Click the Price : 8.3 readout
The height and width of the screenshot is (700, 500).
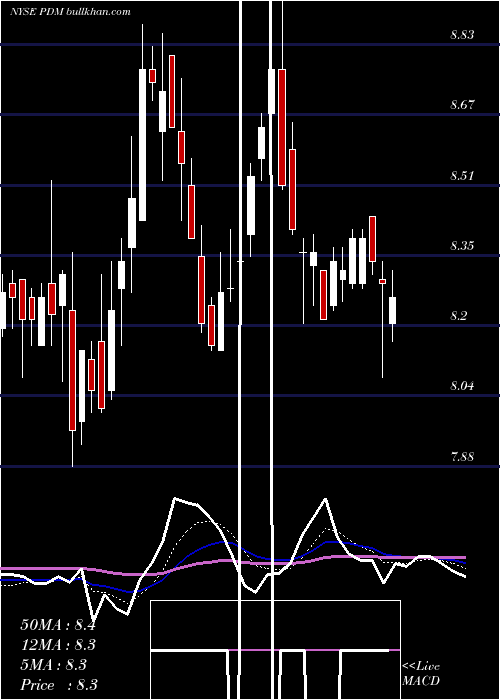pos(59,685)
